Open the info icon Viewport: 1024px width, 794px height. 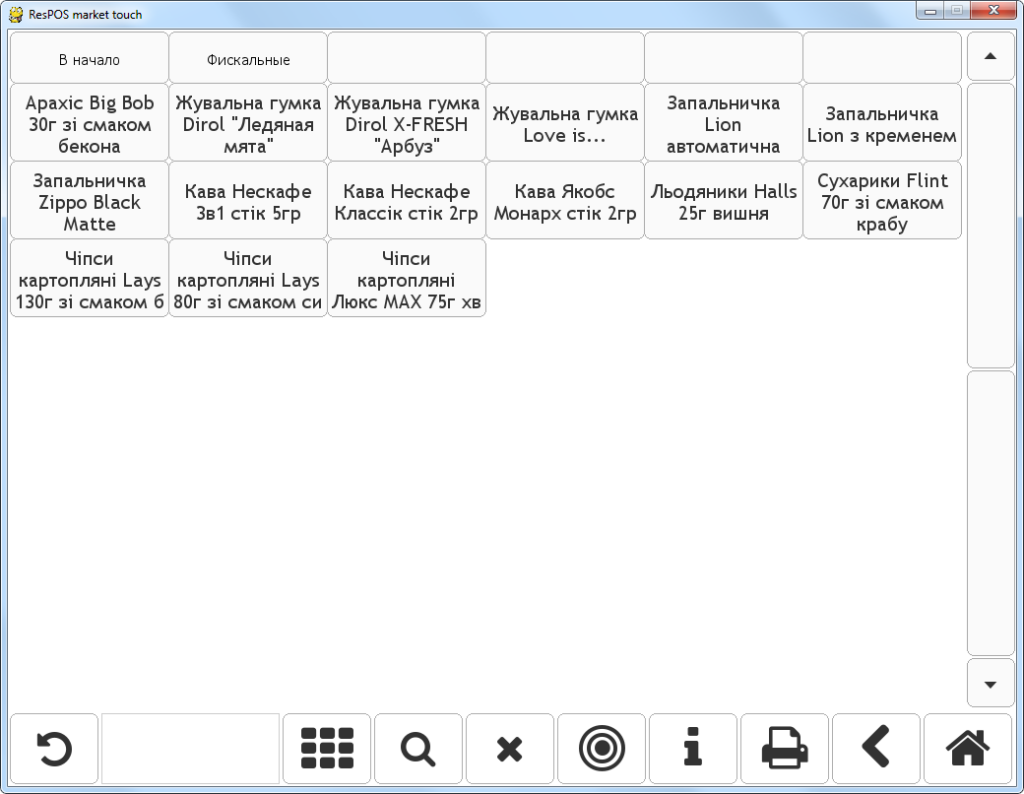pos(693,748)
